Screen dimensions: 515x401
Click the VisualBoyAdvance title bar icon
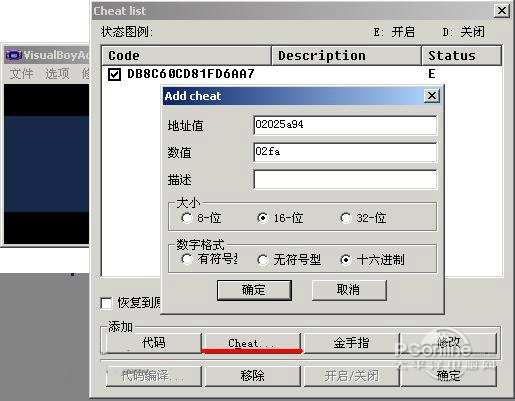pos(13,55)
